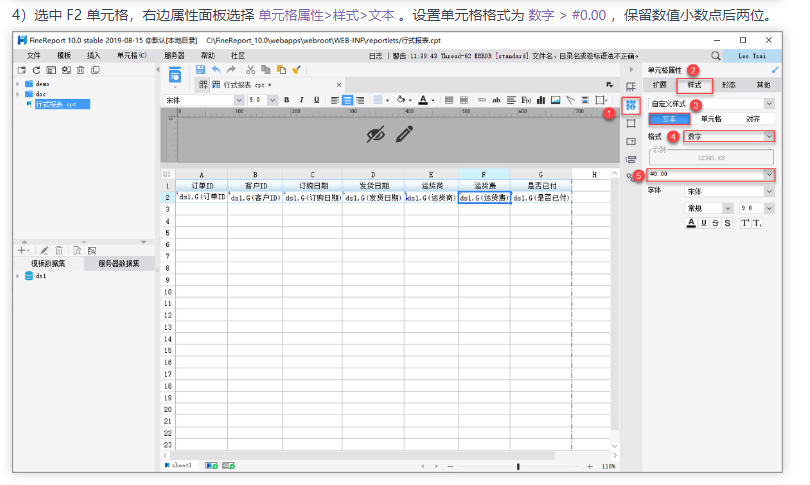Image resolution: width=810 pixels, height=485 pixels.
Task: Toggle underline formatting button U
Action: point(316,100)
